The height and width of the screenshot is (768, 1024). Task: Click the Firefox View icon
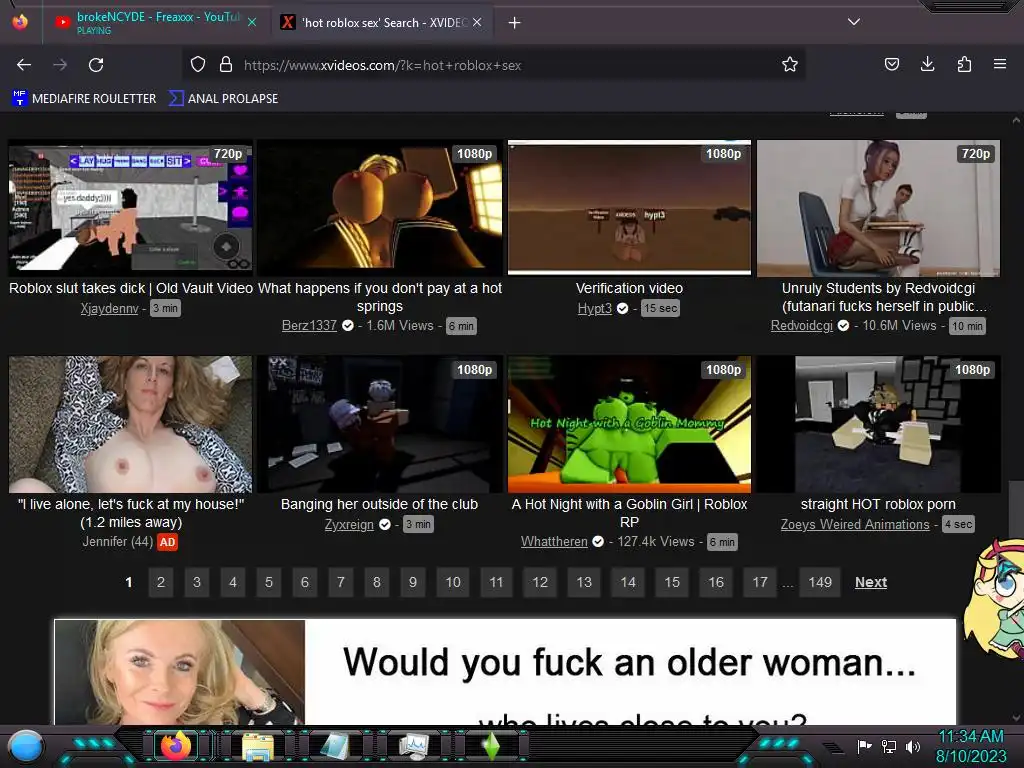point(20,22)
